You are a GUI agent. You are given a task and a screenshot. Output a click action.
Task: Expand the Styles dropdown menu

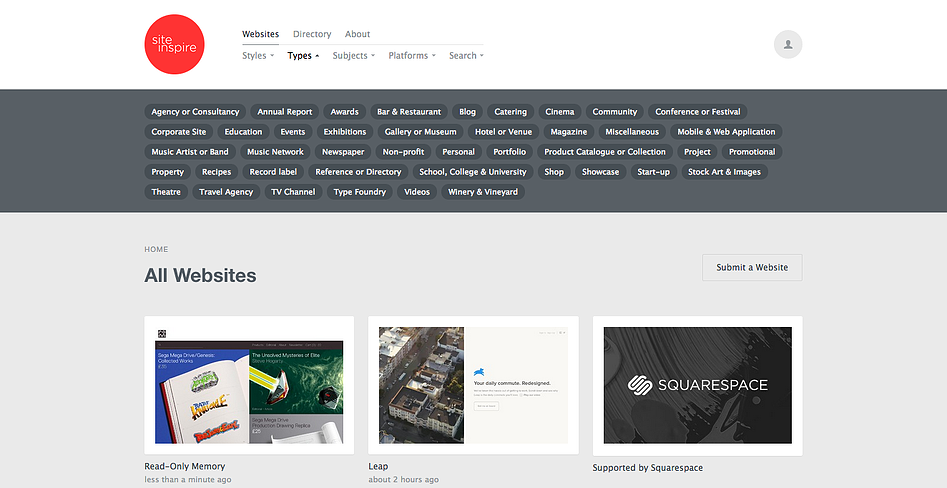[x=257, y=56]
